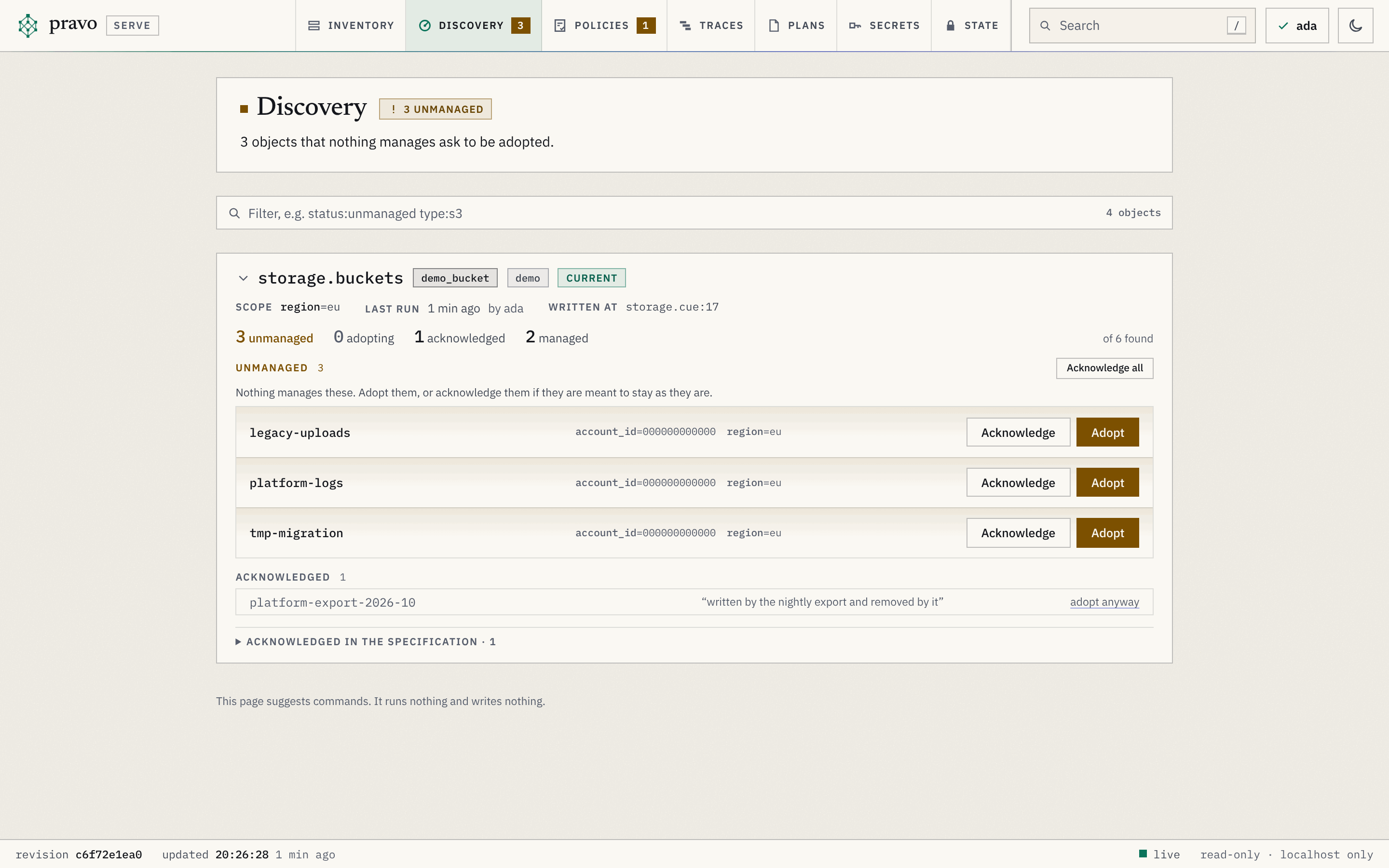The height and width of the screenshot is (868, 1389).
Task: Click storage.cue:17 written-at reference
Action: (671, 307)
